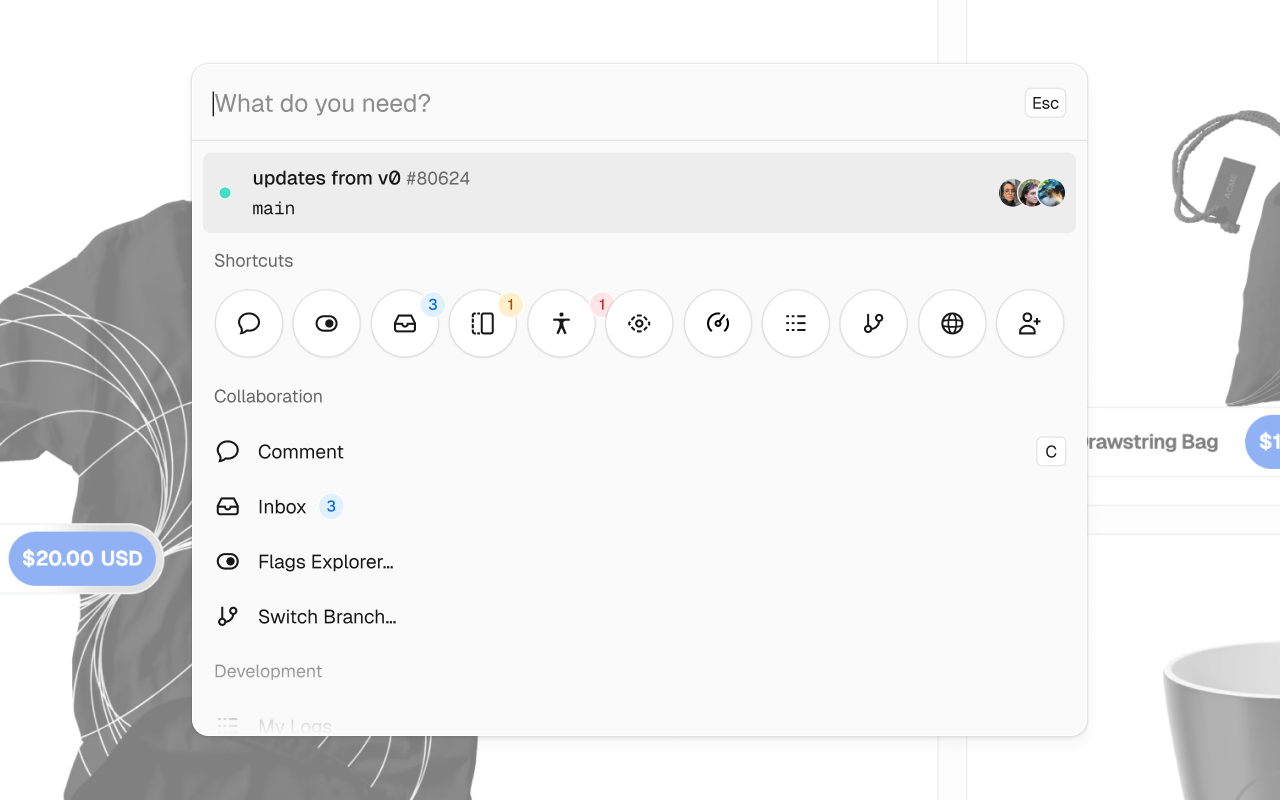
Task: Open the Comment shortcut bubble icon
Action: coord(249,323)
